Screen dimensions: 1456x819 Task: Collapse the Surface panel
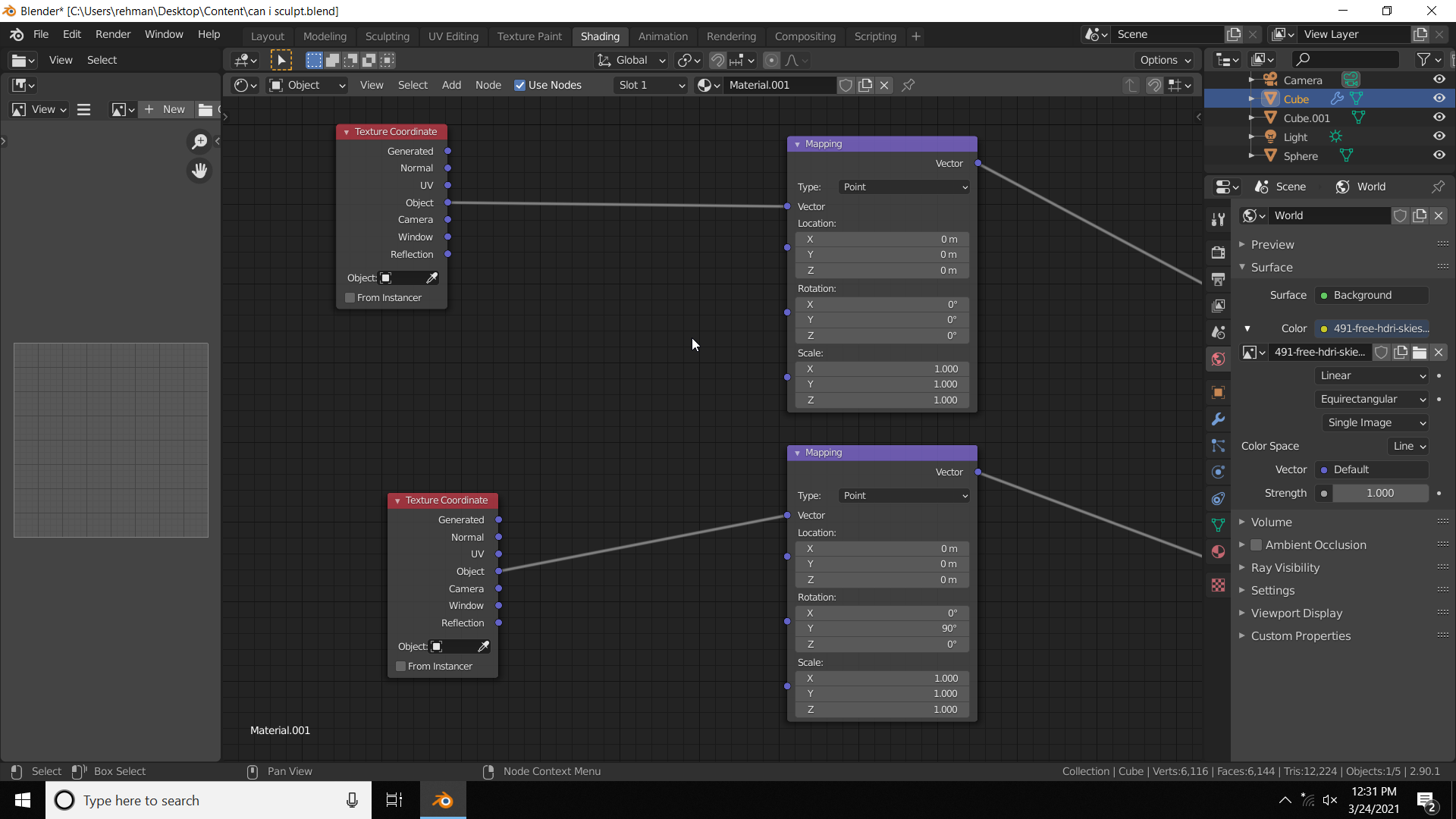pos(1271,267)
